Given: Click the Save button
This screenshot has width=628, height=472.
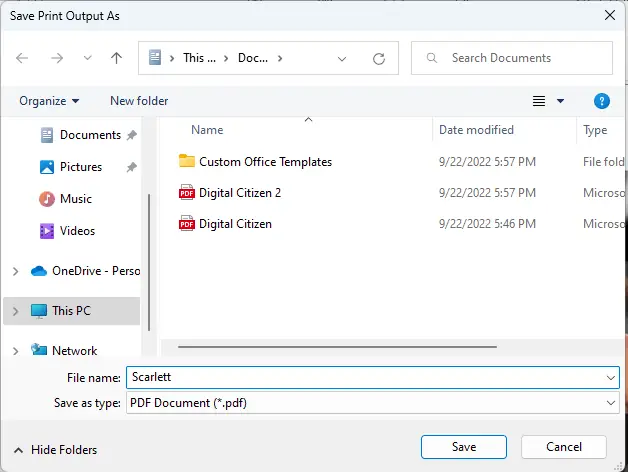Looking at the screenshot, I should [464, 447].
